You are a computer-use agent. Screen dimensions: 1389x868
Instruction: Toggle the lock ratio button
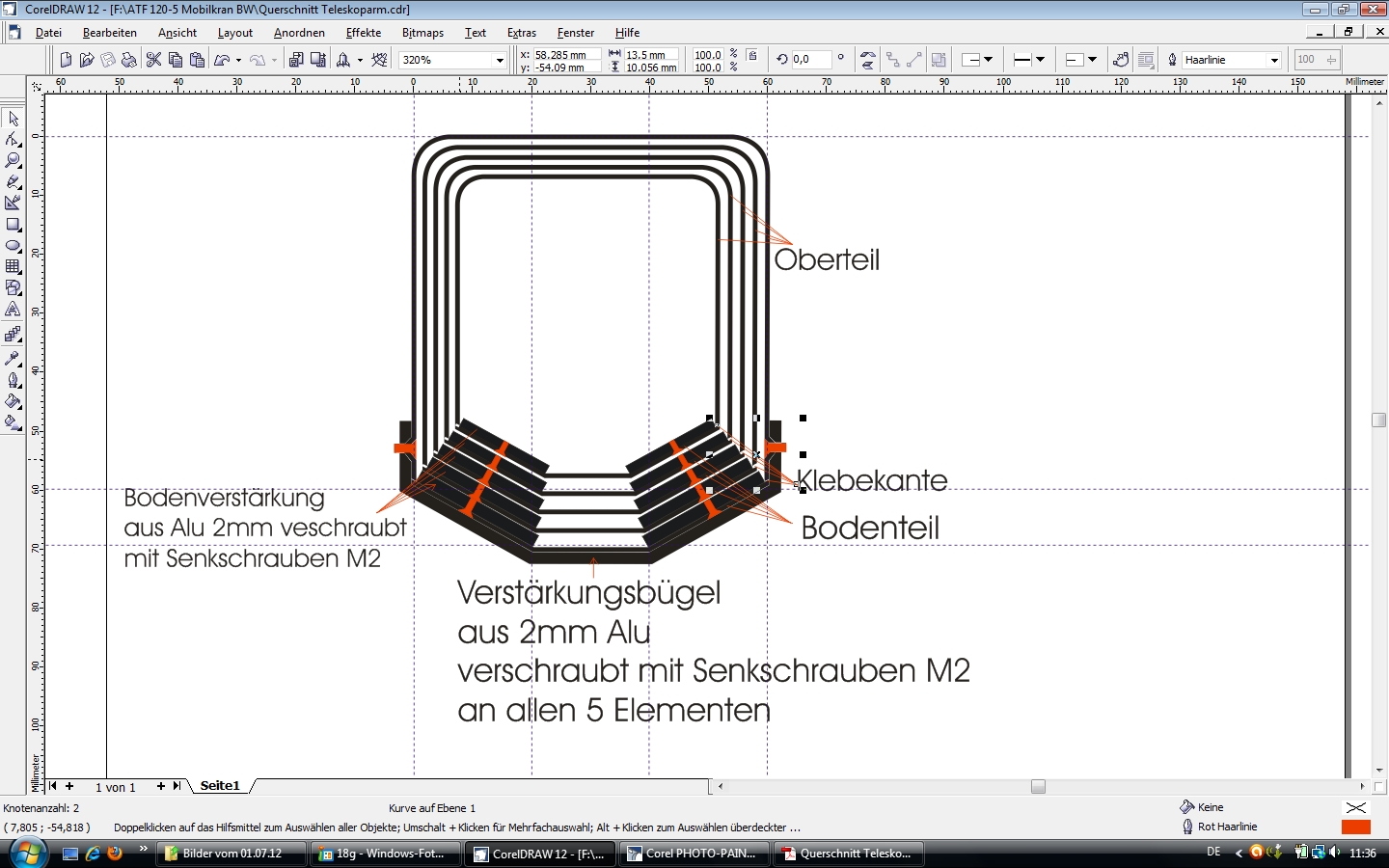753,56
